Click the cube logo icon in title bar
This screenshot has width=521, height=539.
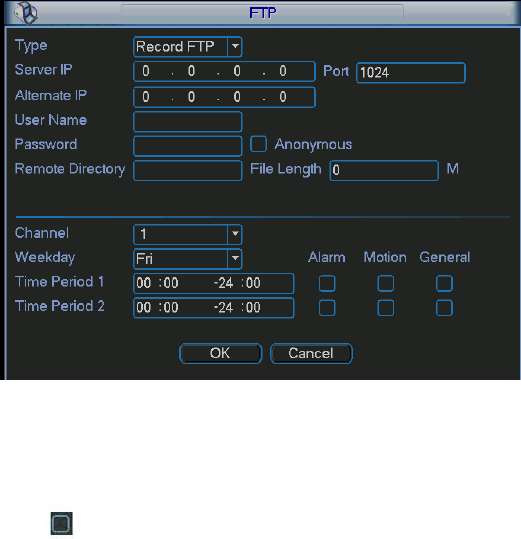point(26,13)
